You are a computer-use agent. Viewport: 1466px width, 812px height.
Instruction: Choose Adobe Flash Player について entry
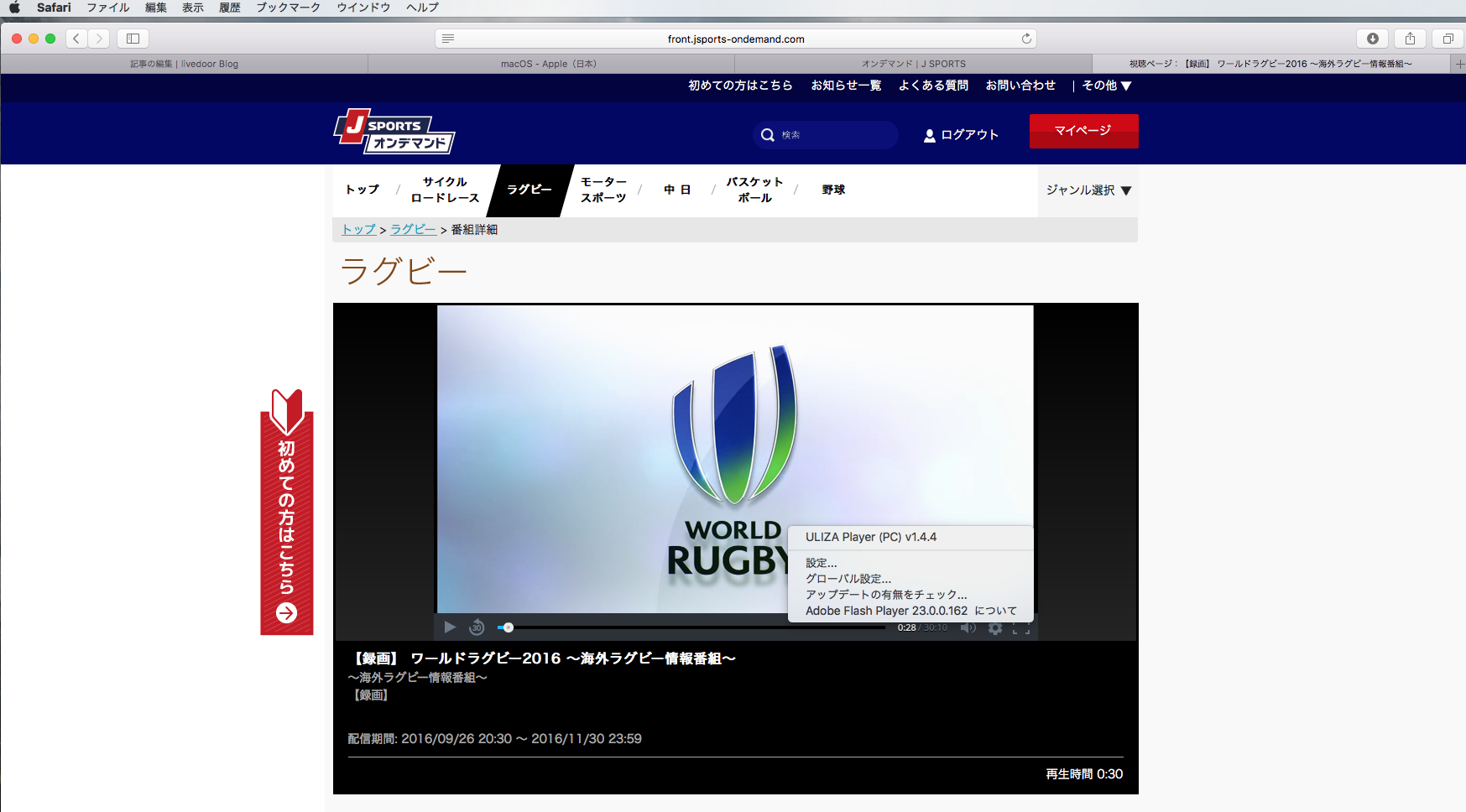coord(910,611)
